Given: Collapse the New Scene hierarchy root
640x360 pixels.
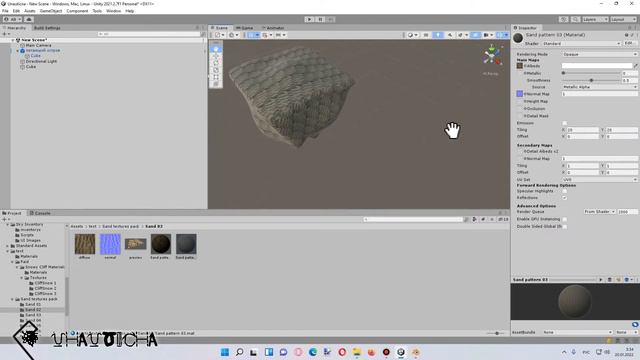Looking at the screenshot, I should 13,40.
